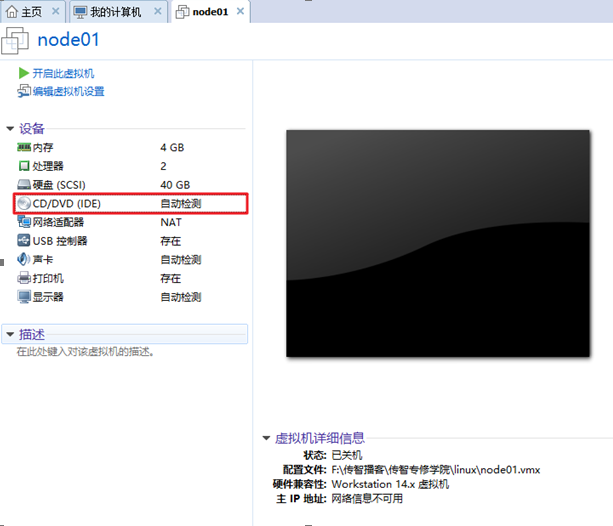Click the black VM screen preview thumbnail
The width and height of the screenshot is (613, 526).
[438, 243]
